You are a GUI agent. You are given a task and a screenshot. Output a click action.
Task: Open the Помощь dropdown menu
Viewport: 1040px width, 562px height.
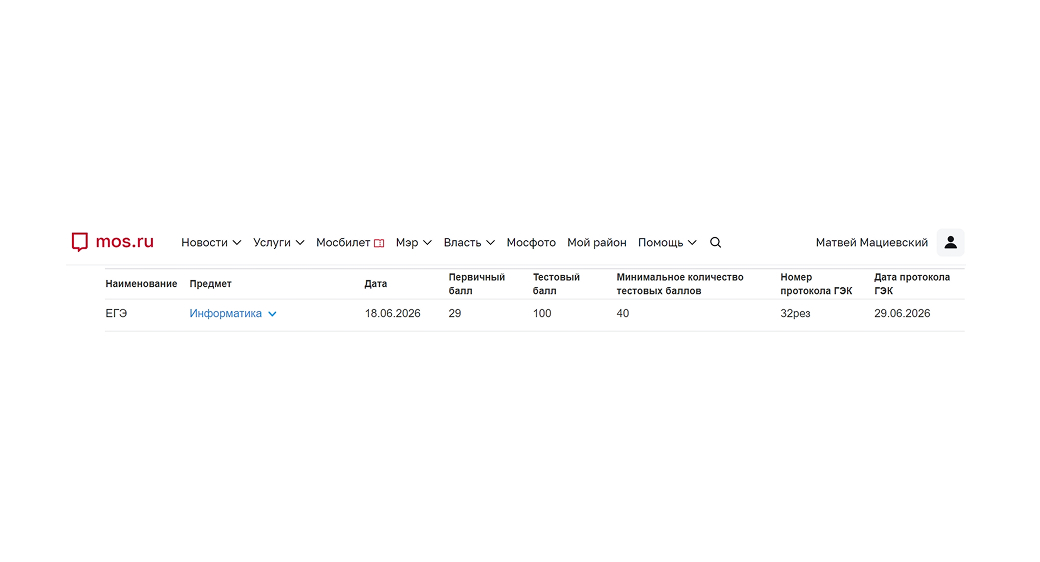click(667, 243)
